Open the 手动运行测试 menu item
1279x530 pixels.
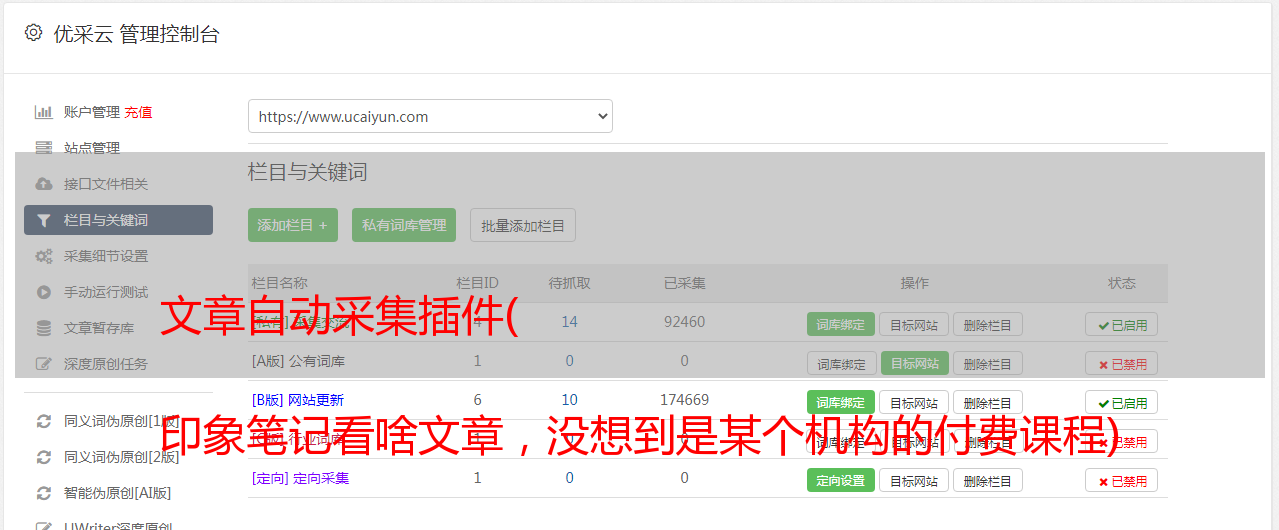tap(106, 292)
